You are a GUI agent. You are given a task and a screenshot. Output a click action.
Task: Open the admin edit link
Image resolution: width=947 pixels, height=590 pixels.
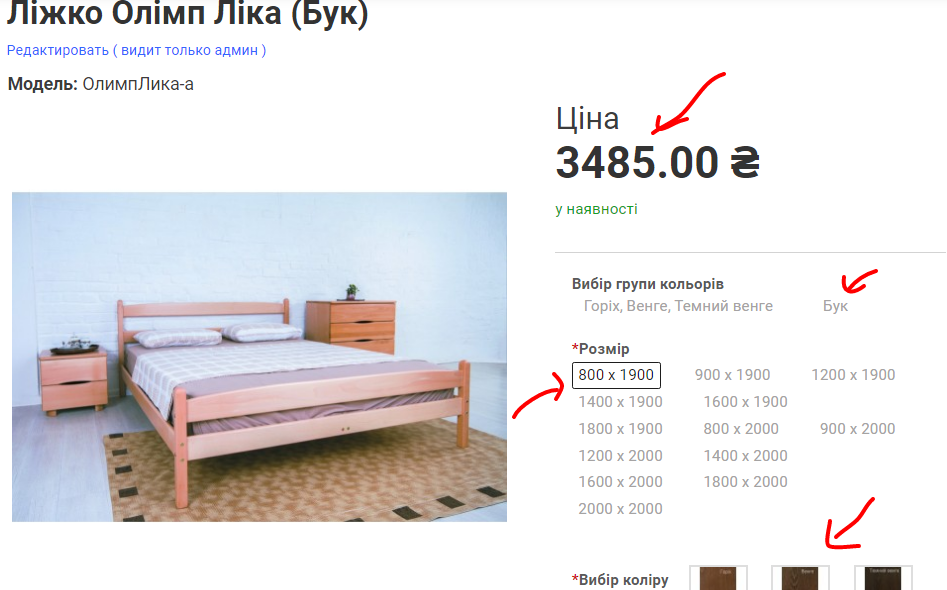(136, 50)
